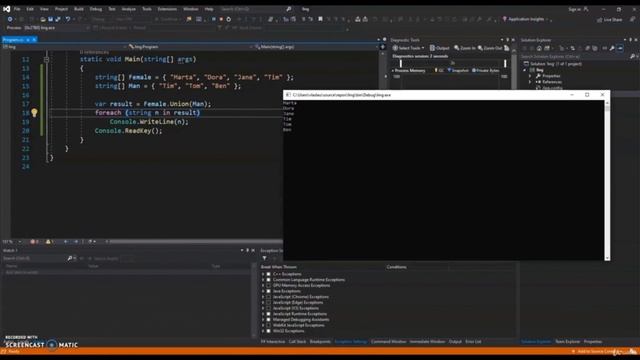Click the Watch search magnifier icon
The image size is (640, 360).
[x=70, y=258]
